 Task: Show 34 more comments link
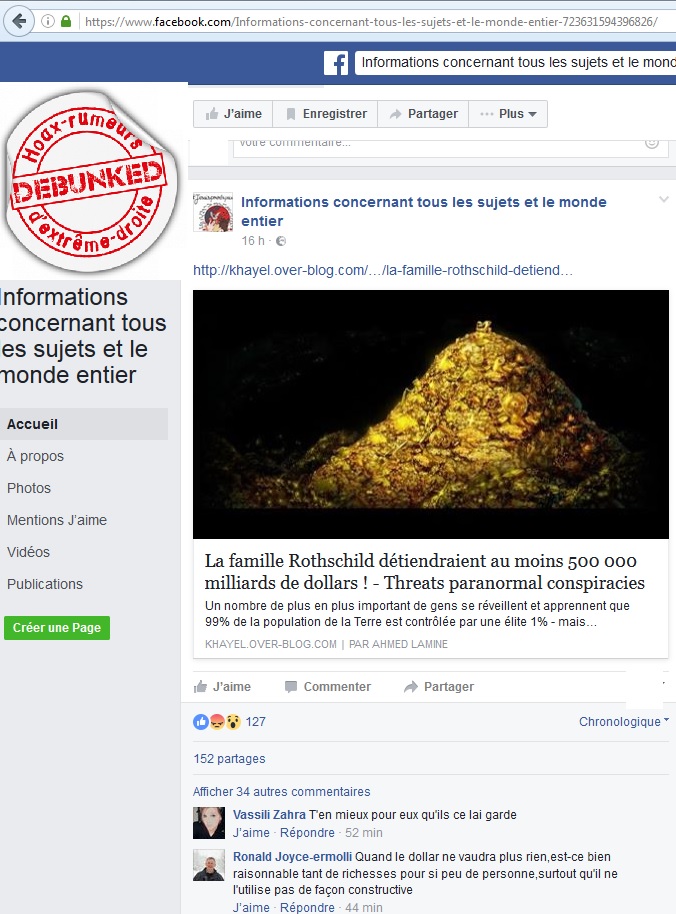point(281,792)
